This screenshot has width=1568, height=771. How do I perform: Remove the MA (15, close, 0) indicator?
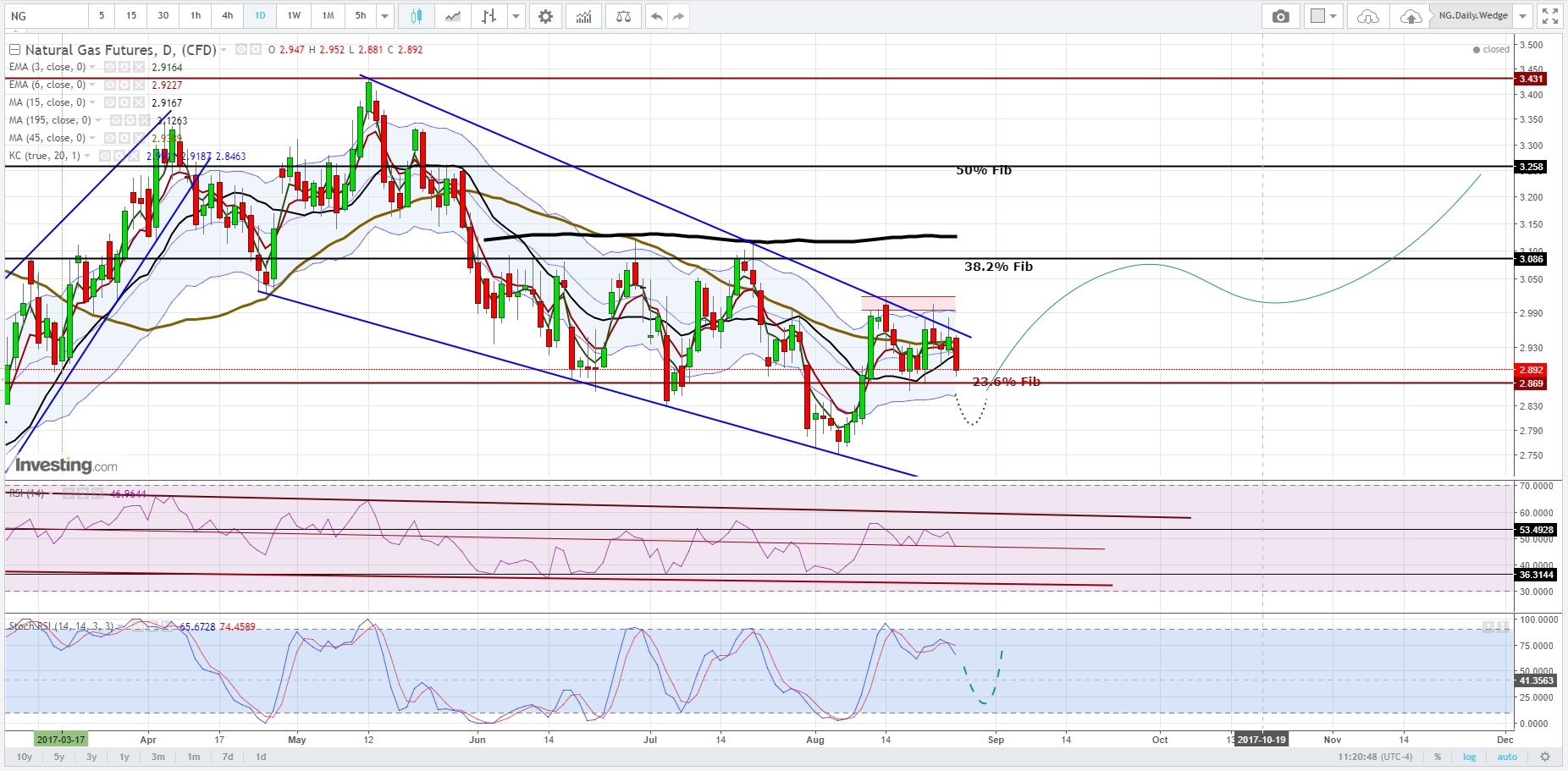(x=139, y=102)
